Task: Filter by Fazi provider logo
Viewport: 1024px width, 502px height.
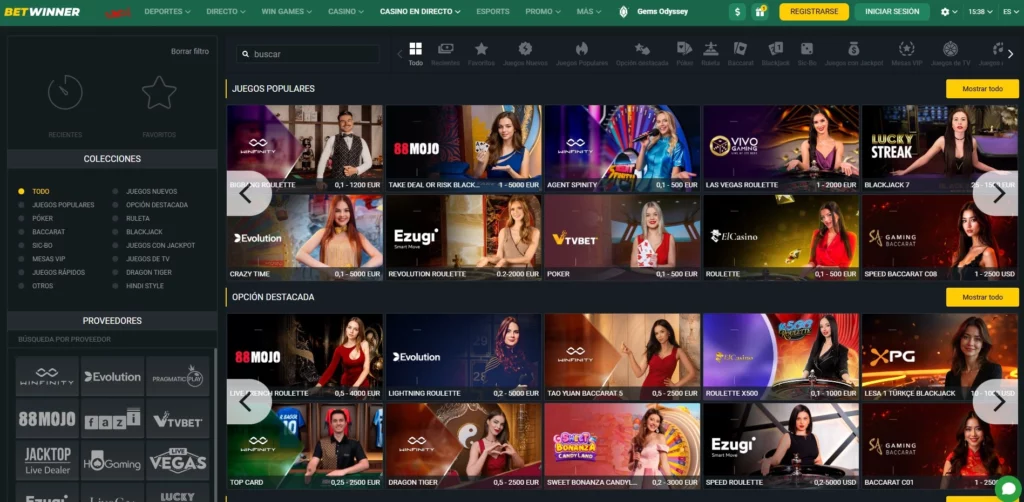Action: 112,418
